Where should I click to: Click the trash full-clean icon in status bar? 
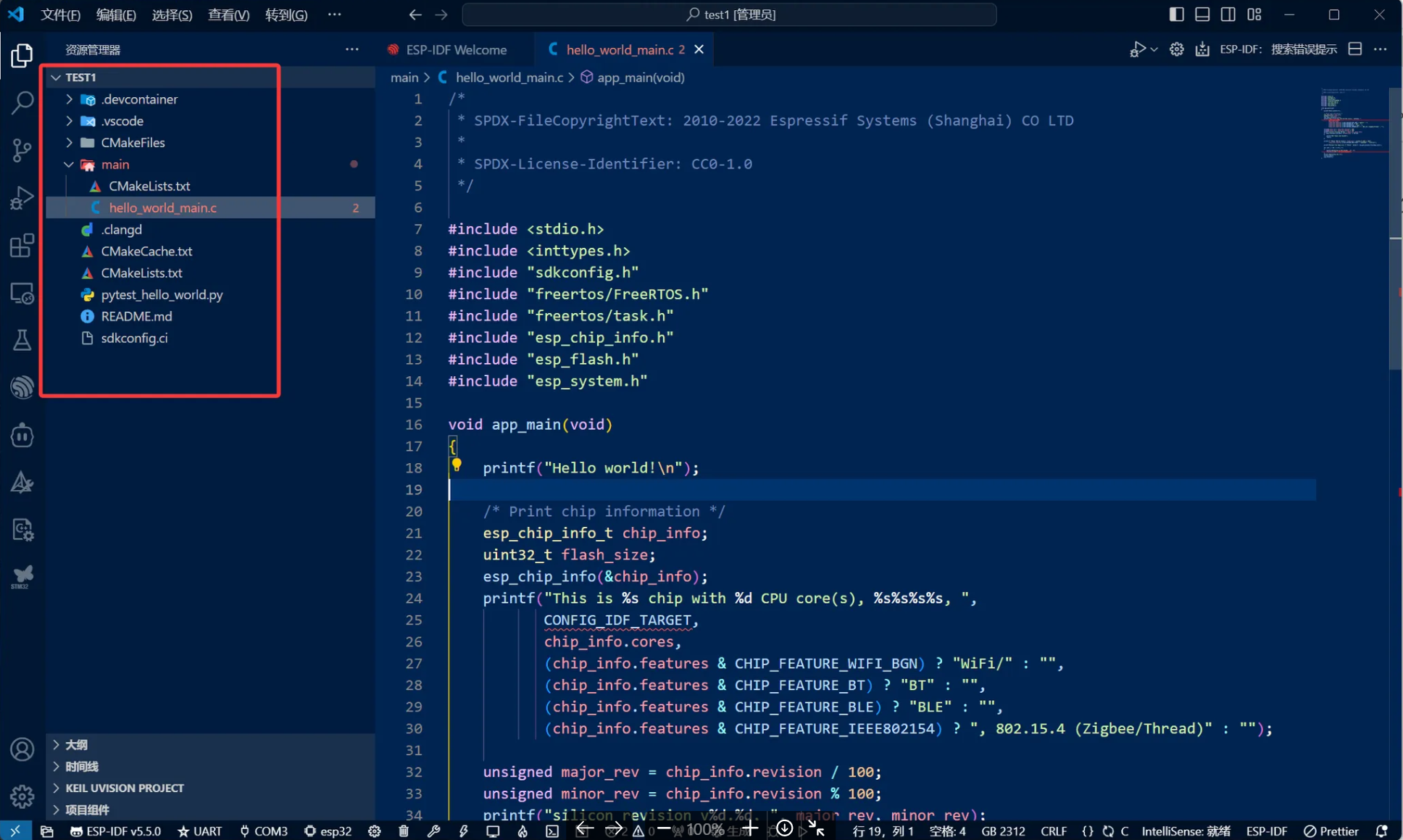pos(404,831)
